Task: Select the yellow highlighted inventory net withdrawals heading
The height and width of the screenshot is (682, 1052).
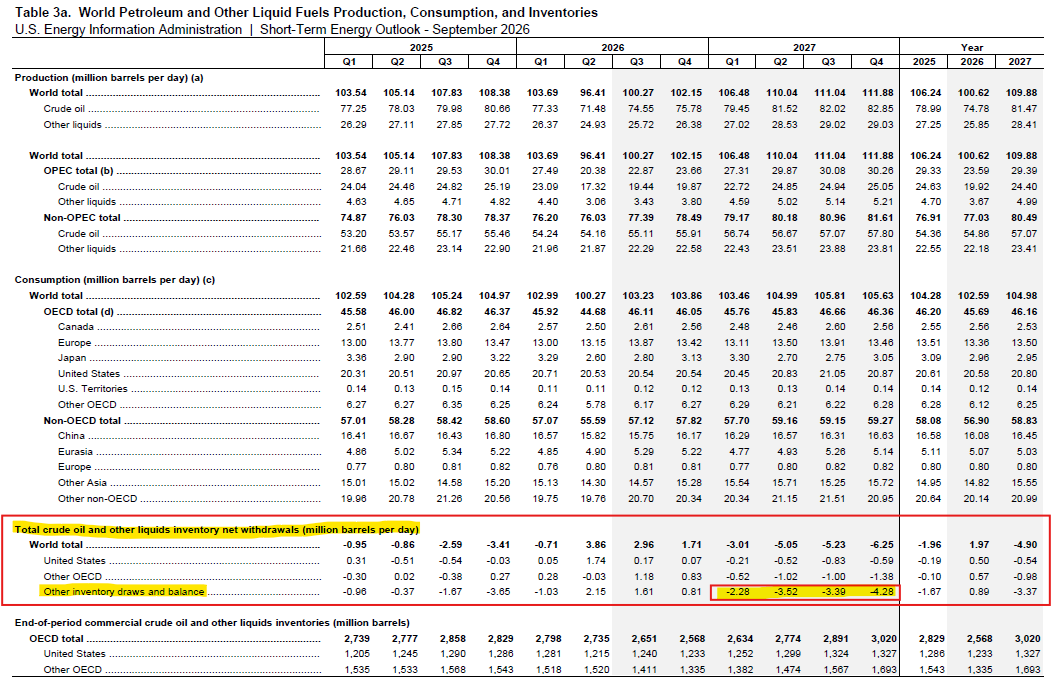Action: click(216, 529)
